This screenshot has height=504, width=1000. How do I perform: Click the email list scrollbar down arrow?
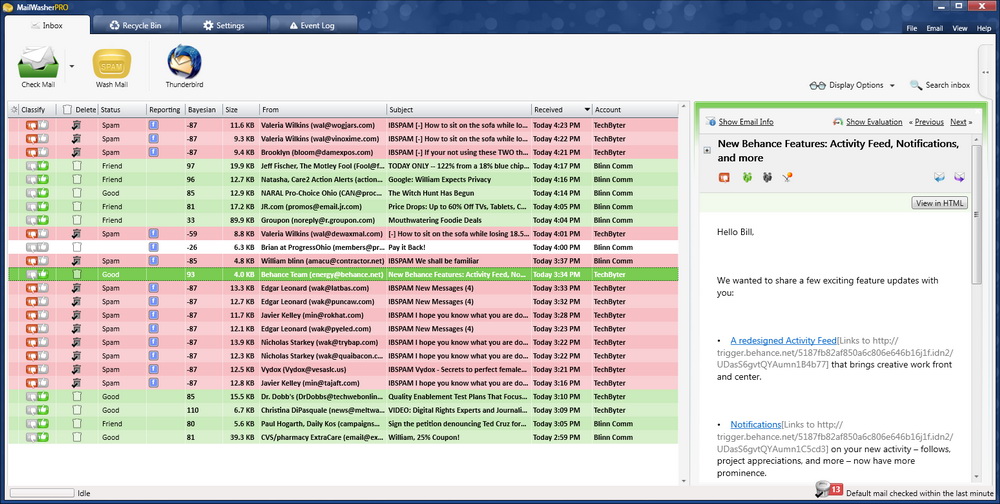point(684,481)
